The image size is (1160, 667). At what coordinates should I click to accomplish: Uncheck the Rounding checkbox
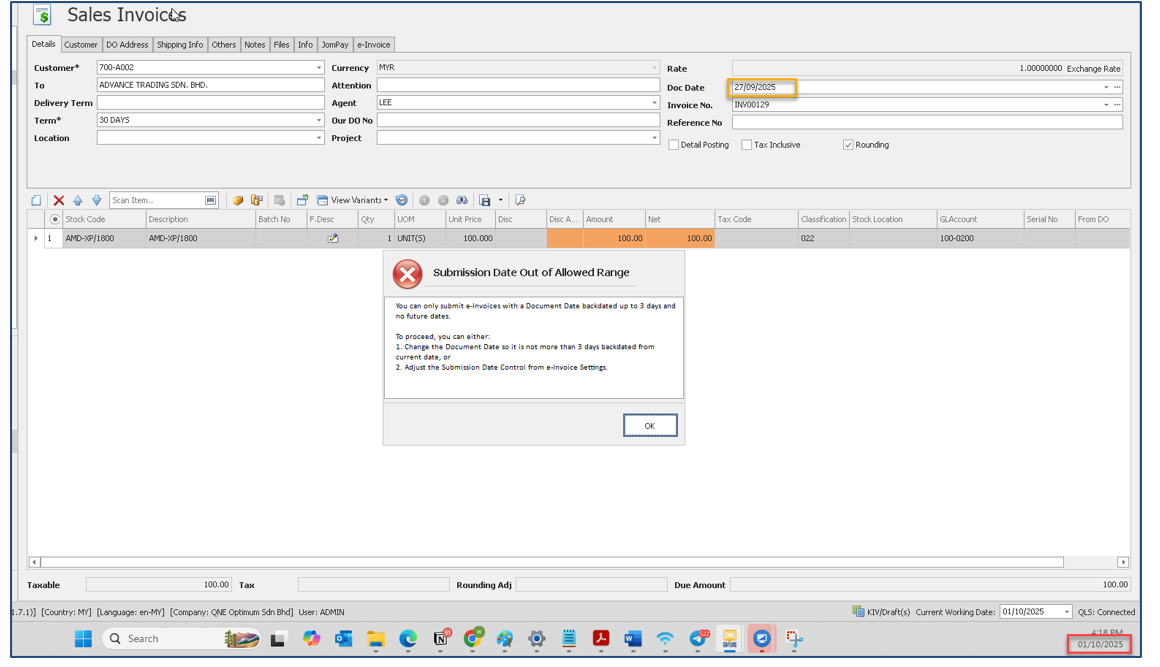pos(848,145)
